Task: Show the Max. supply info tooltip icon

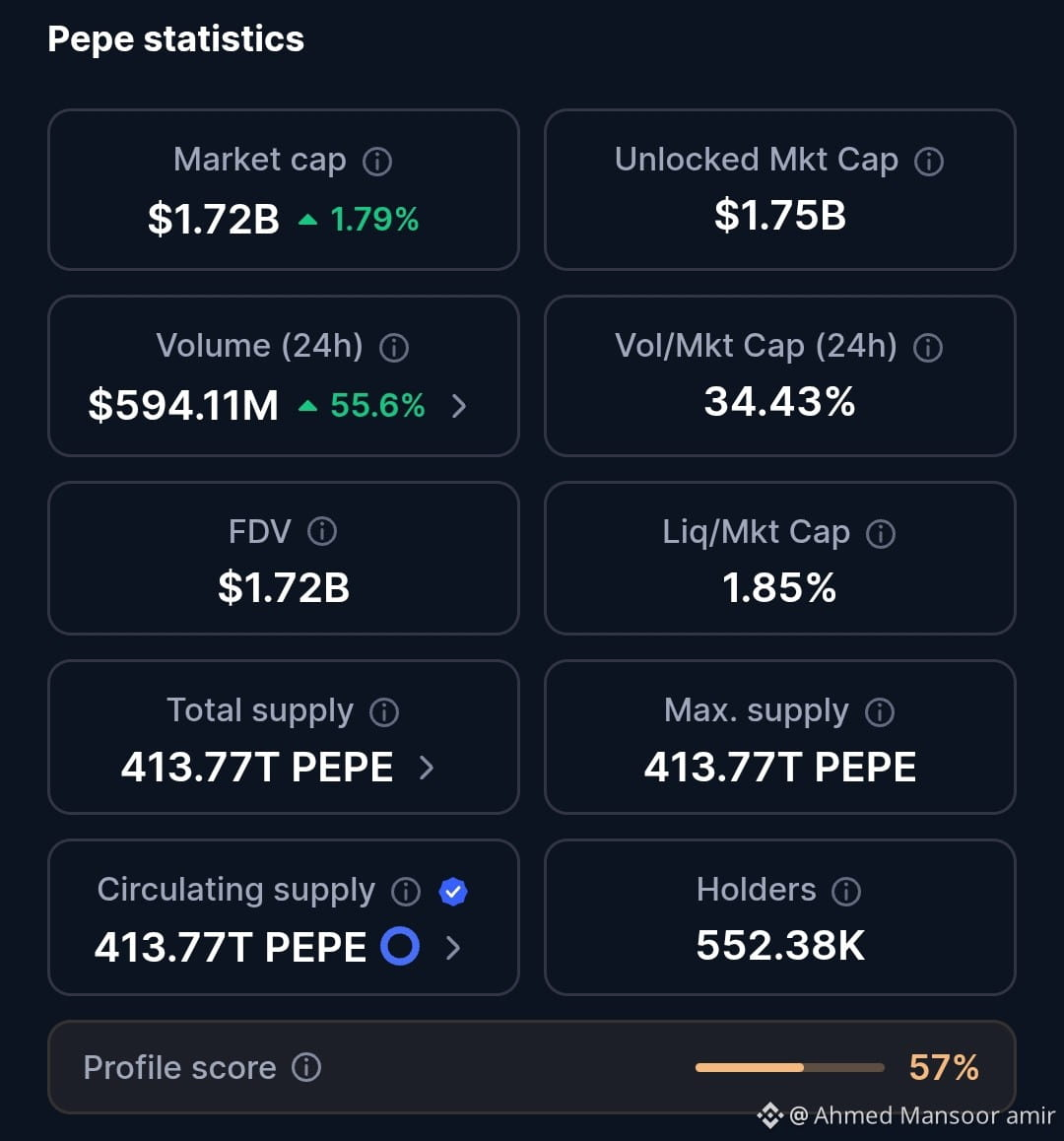Action: point(880,711)
